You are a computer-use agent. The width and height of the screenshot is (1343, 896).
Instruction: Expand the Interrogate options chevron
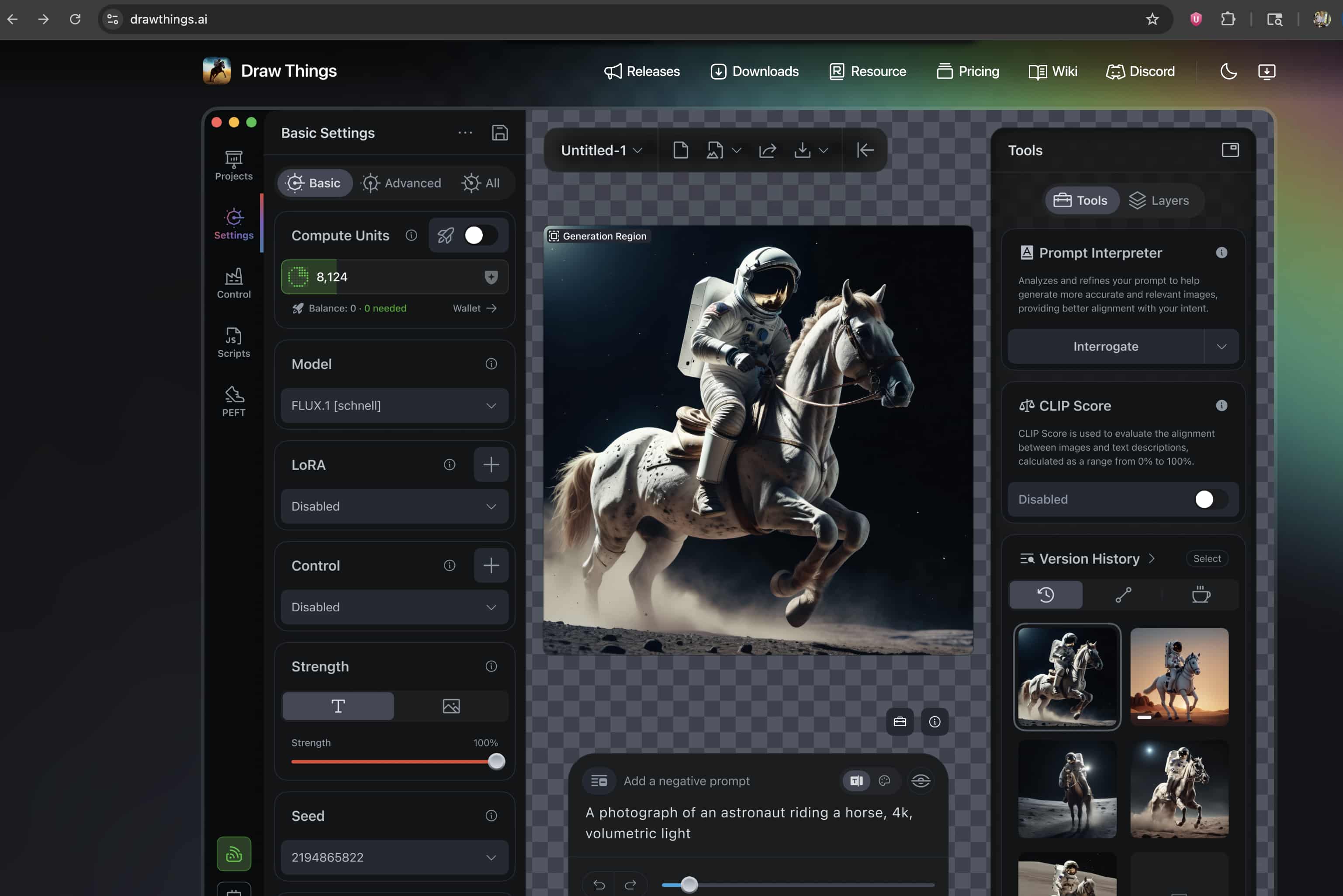1221,347
